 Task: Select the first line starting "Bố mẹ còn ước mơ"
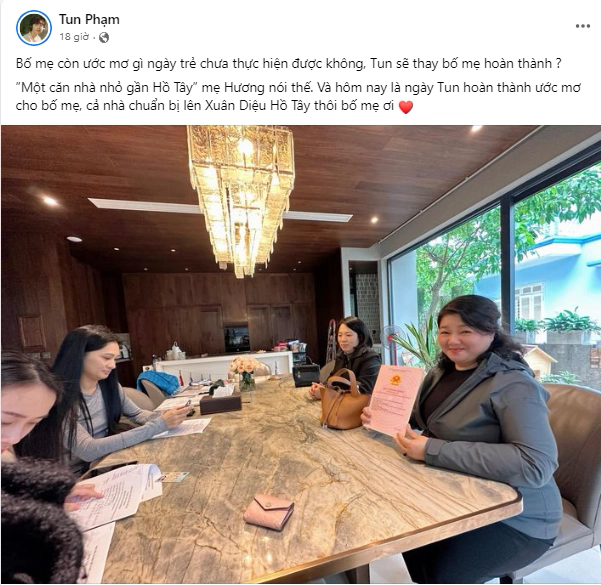pyautogui.click(x=289, y=63)
